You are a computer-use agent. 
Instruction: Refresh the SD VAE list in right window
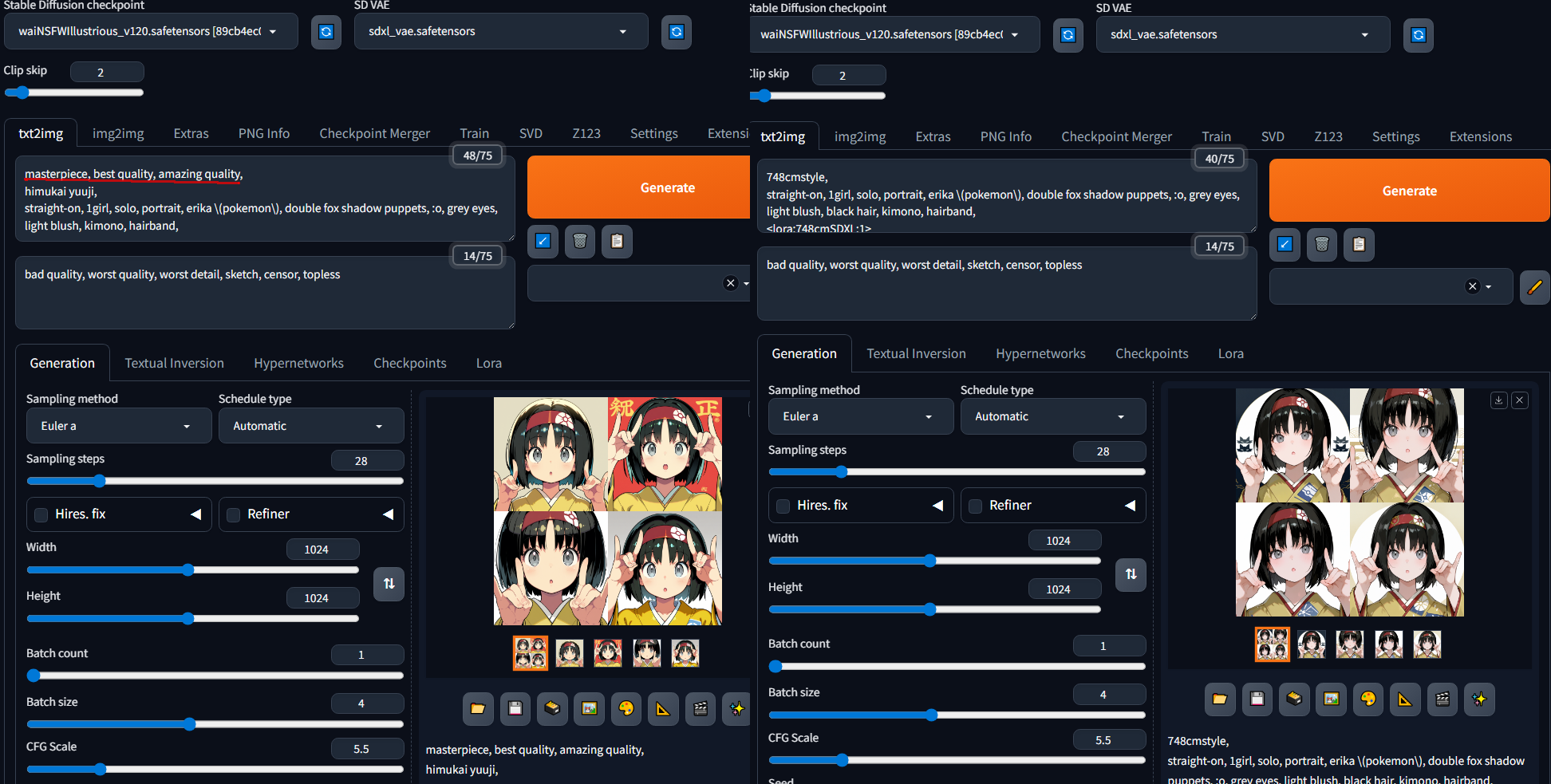[x=1419, y=35]
